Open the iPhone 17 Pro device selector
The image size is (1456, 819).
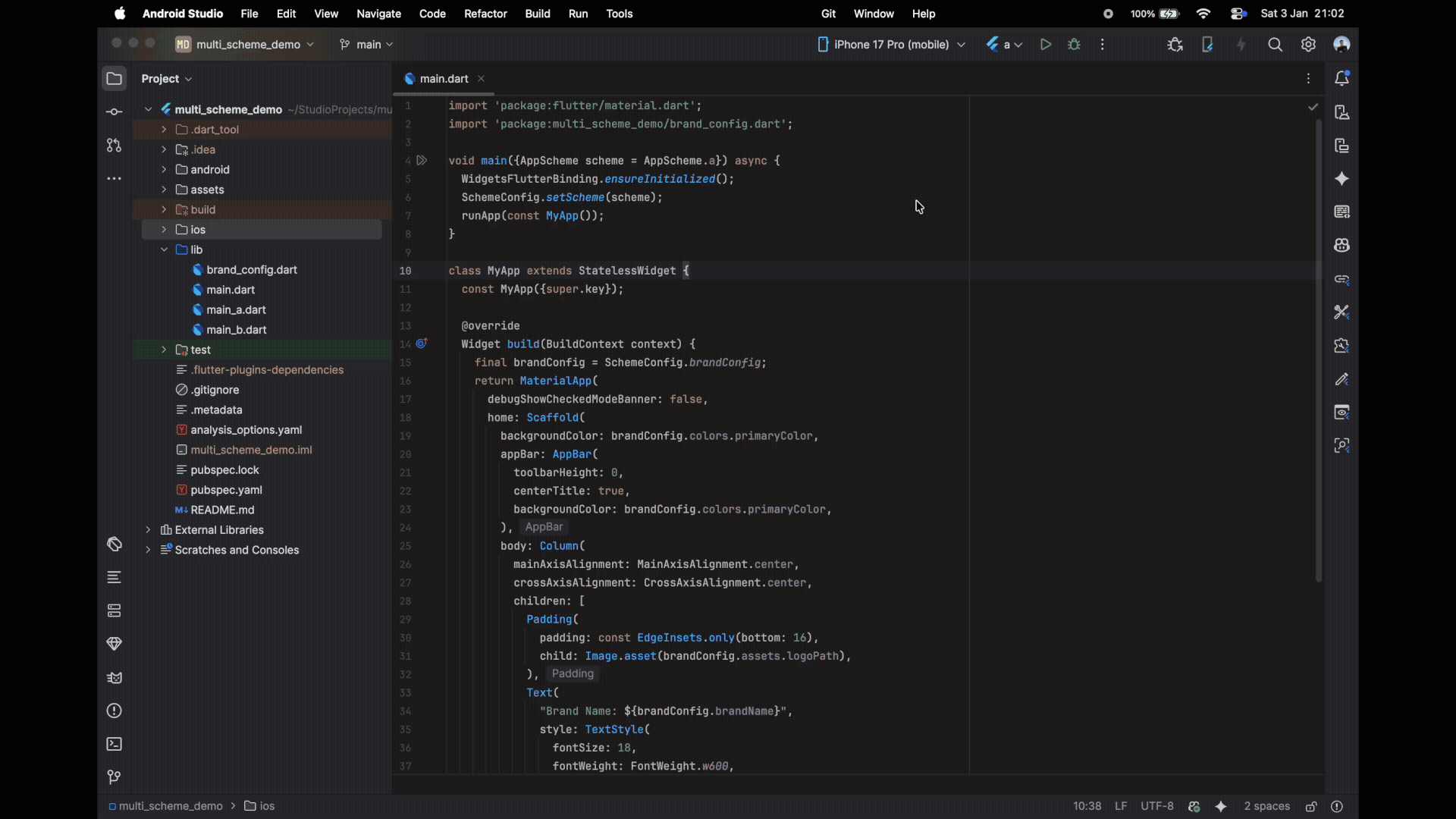(891, 45)
